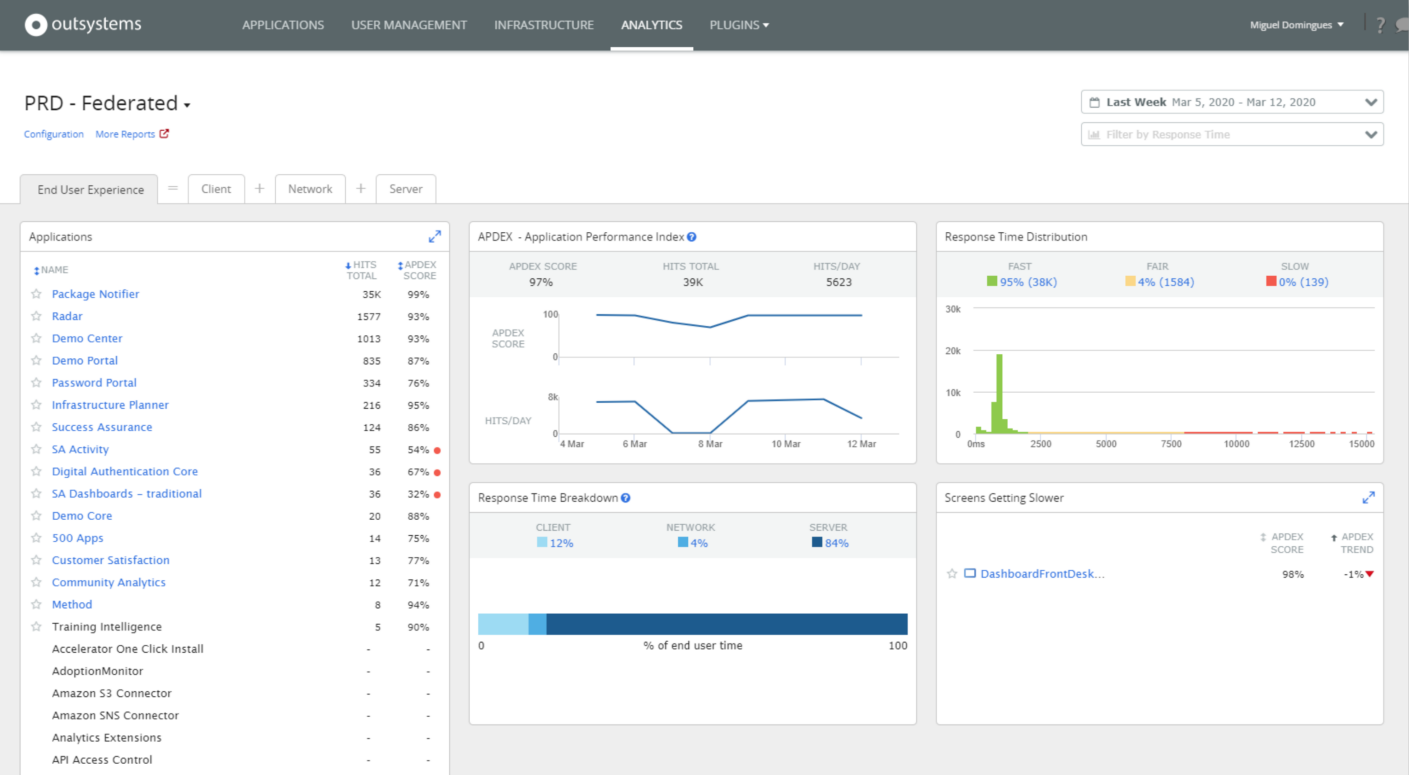Expand the Screens Getting Slower panel
This screenshot has height=775, width=1409.
pyautogui.click(x=1369, y=498)
